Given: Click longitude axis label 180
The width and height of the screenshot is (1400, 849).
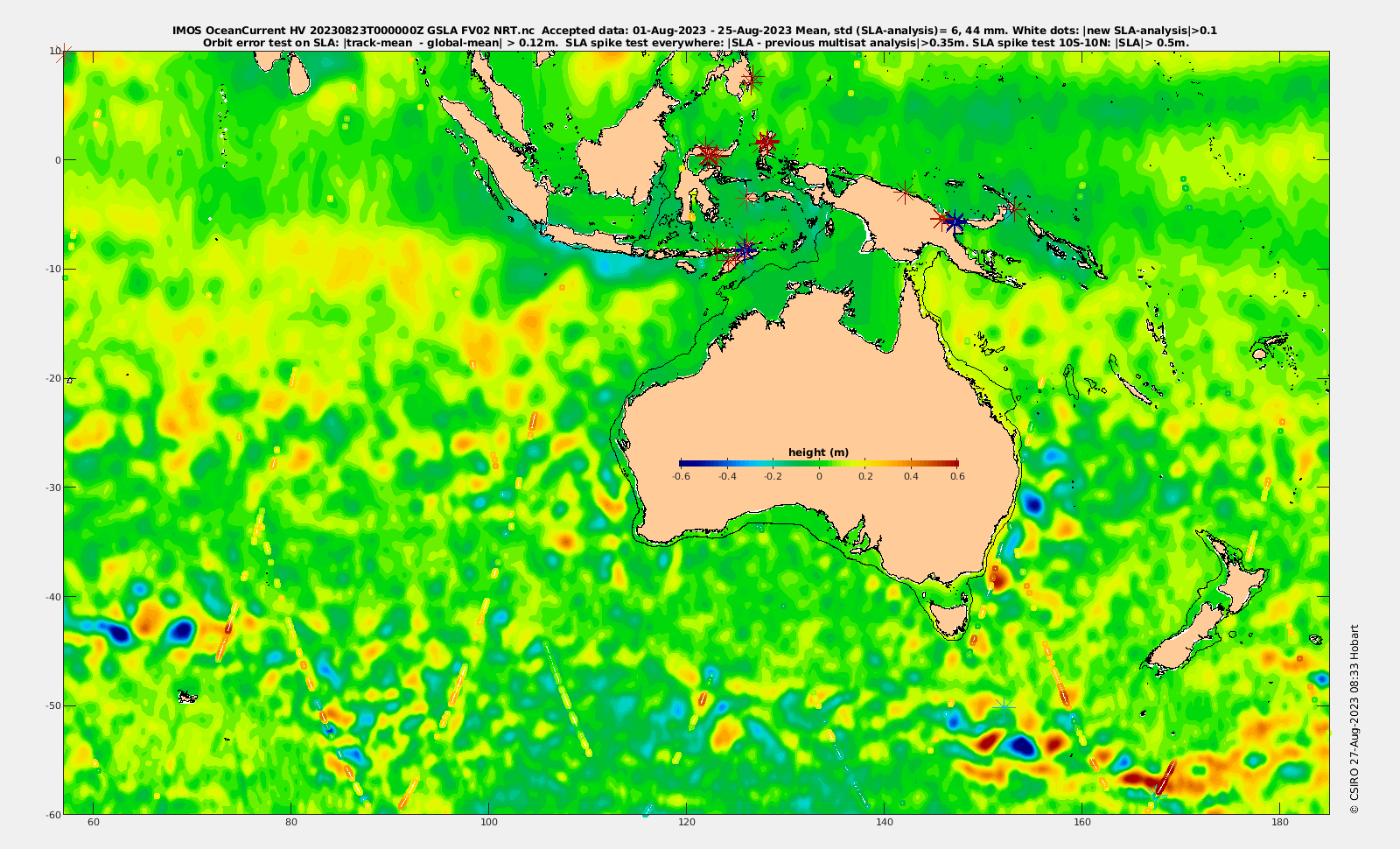Looking at the screenshot, I should click(x=1279, y=822).
